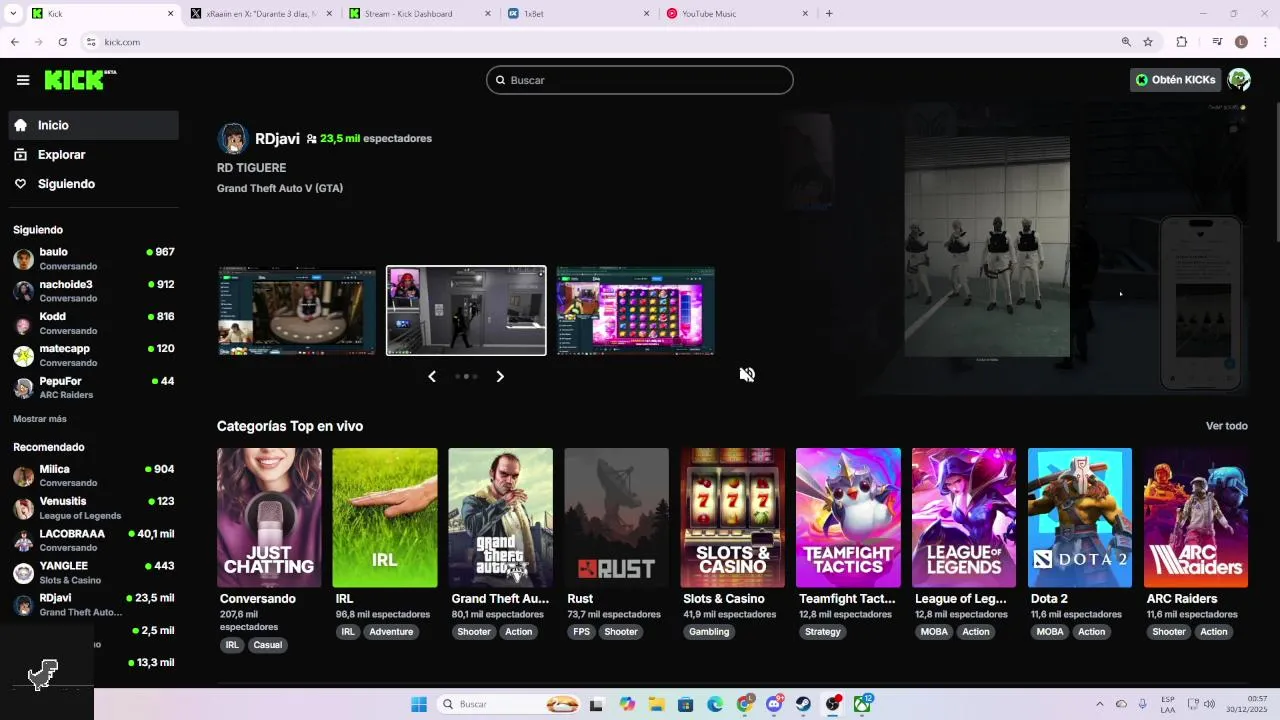Click Ver todo for top categories

1226,426
